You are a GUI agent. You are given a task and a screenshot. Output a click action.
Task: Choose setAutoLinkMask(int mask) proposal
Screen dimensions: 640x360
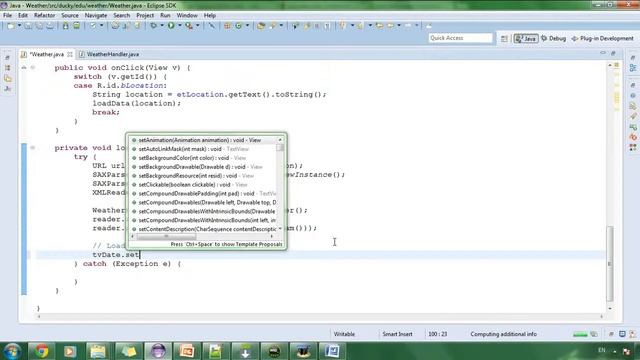203,149
